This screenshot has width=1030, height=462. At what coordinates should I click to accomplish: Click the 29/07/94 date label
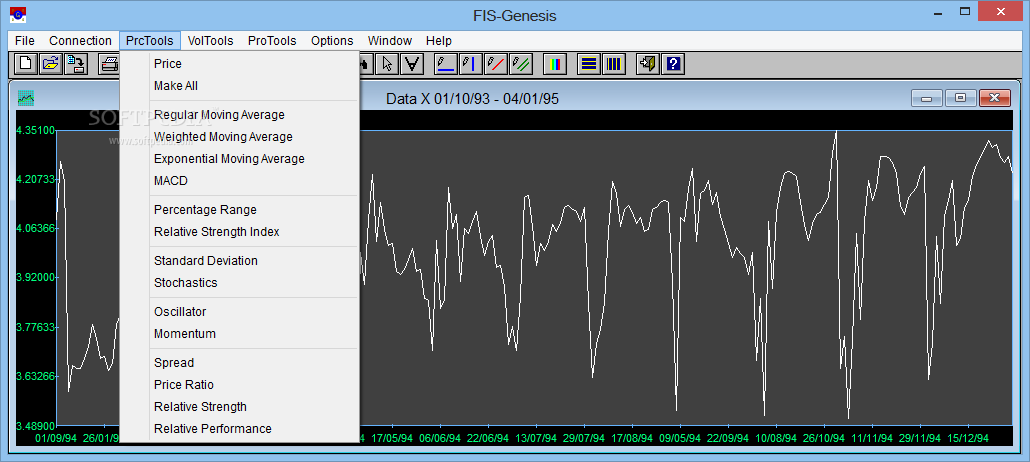coord(584,438)
